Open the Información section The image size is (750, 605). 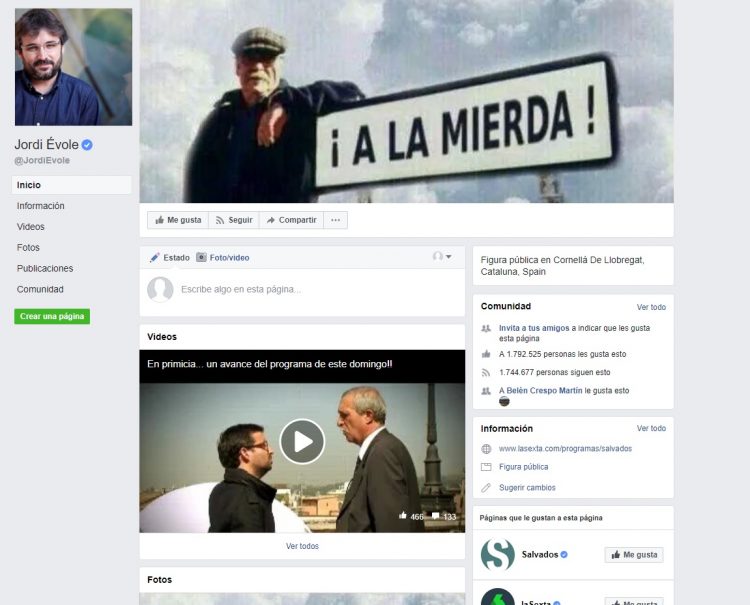41,206
